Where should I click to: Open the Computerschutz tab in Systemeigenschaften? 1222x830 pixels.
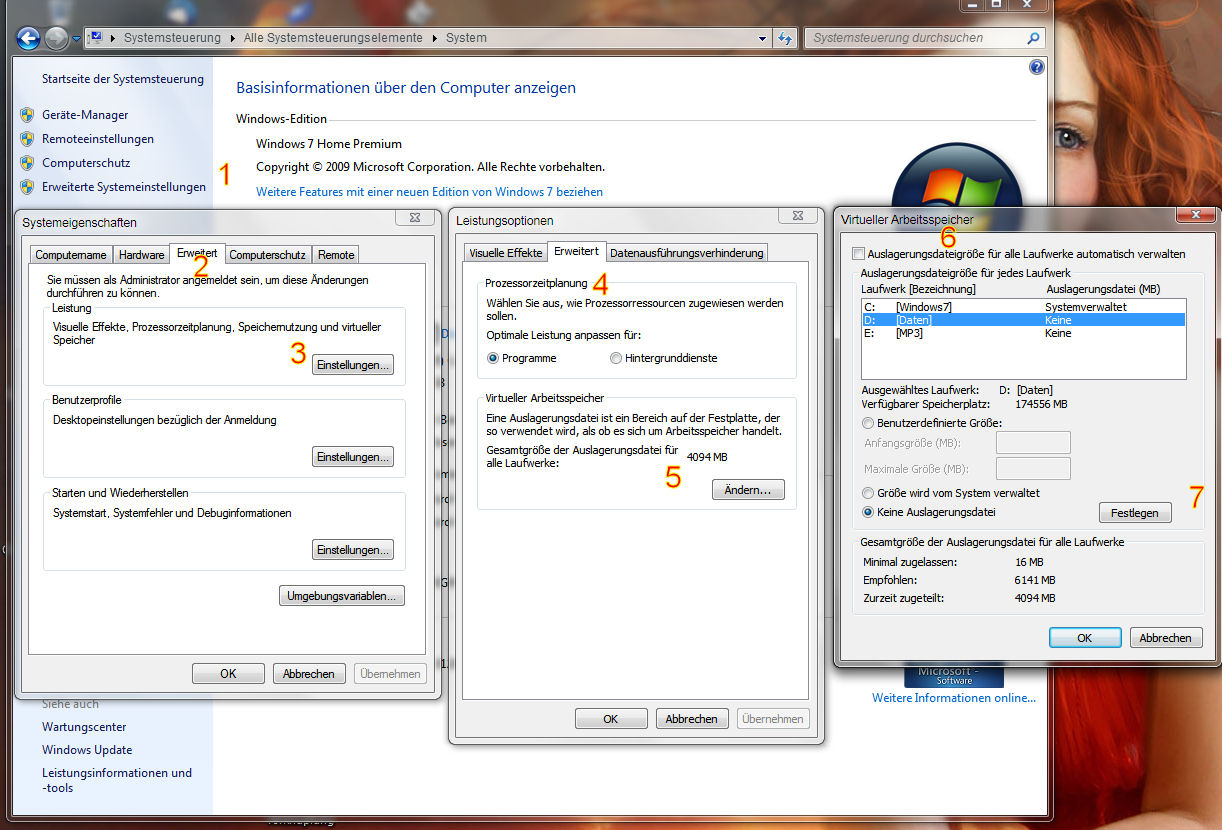point(267,255)
